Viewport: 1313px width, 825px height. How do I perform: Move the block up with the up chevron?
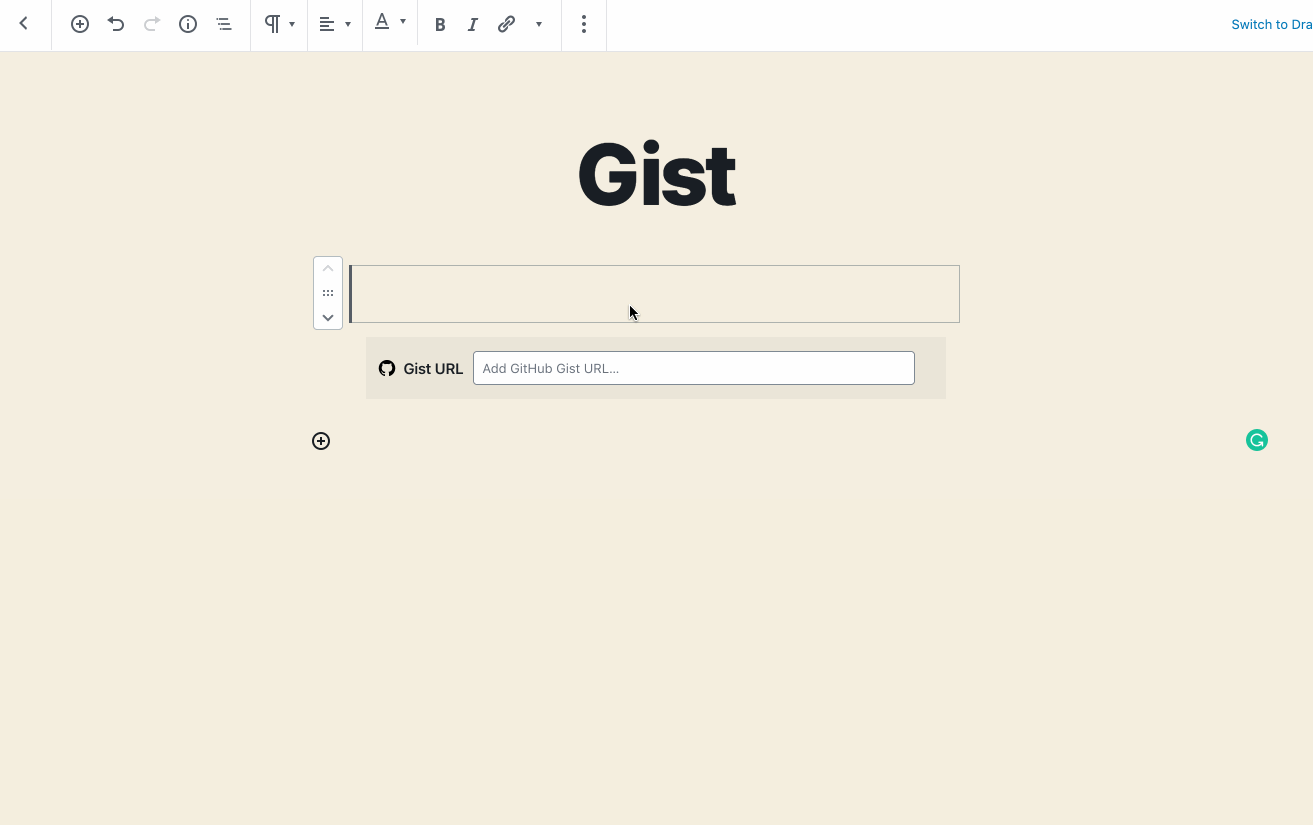click(328, 268)
